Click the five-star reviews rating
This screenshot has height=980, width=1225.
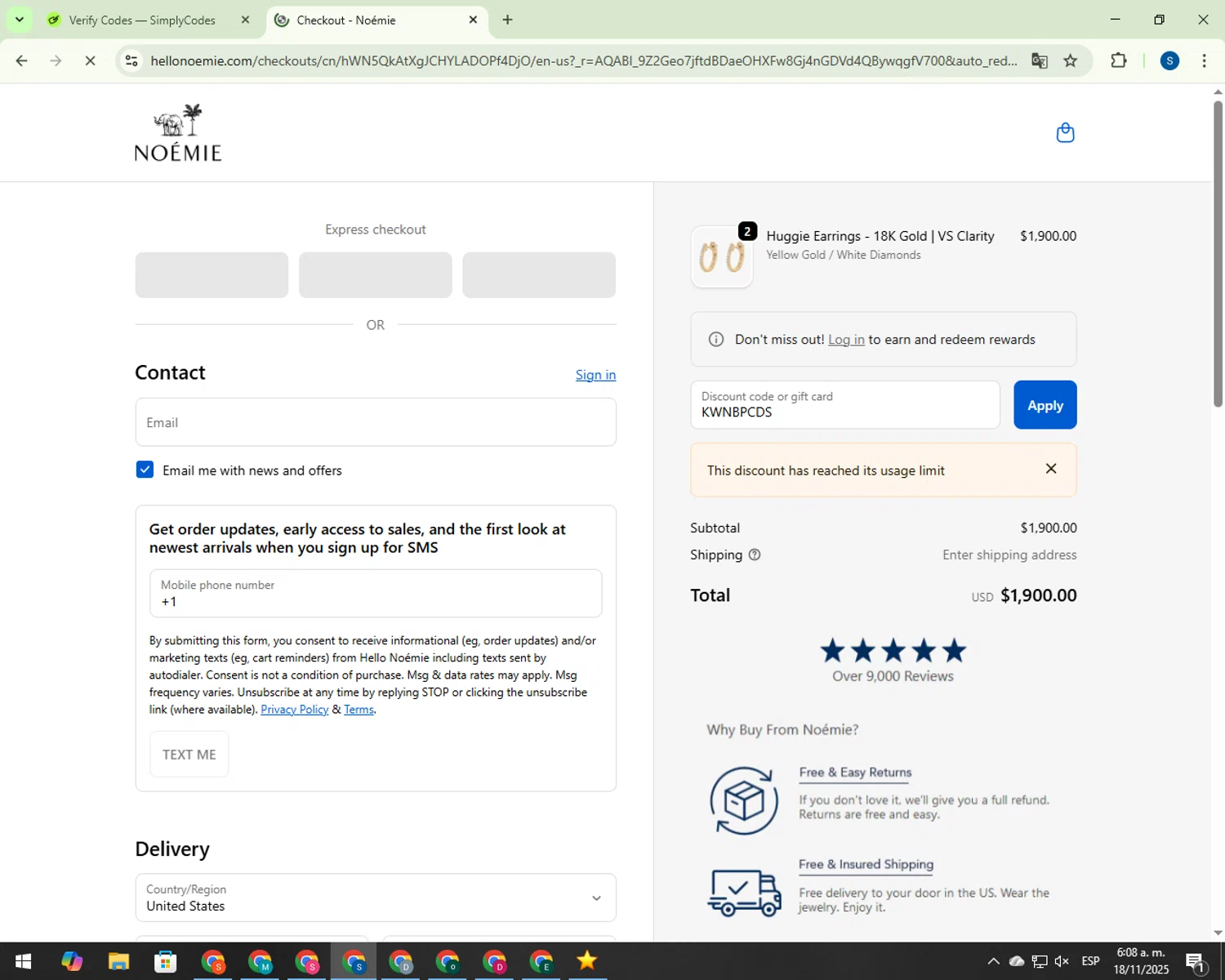point(893,651)
